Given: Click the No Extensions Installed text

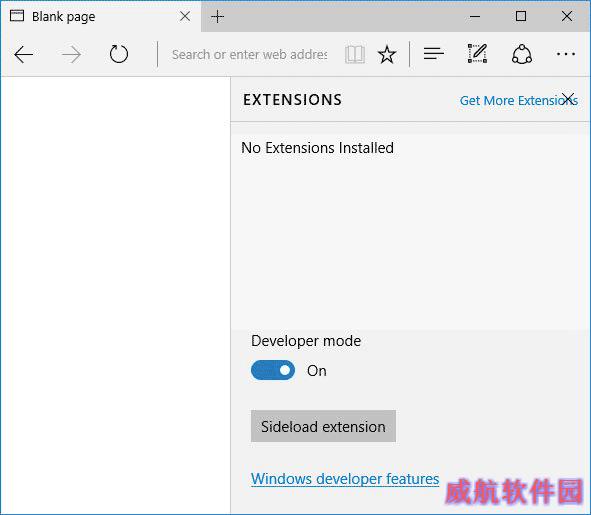Looking at the screenshot, I should 317,148.
